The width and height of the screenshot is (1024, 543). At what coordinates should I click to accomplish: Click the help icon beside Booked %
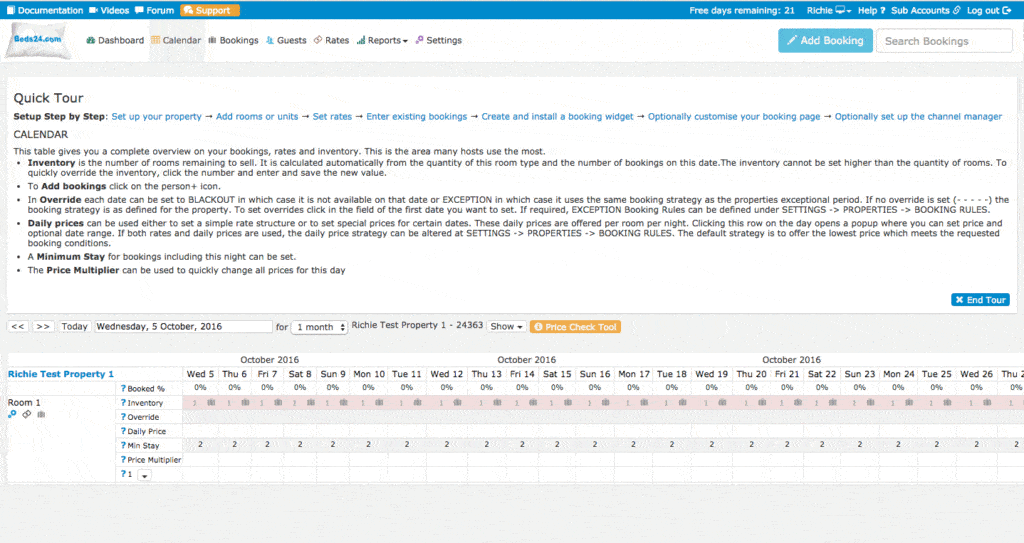click(123, 388)
